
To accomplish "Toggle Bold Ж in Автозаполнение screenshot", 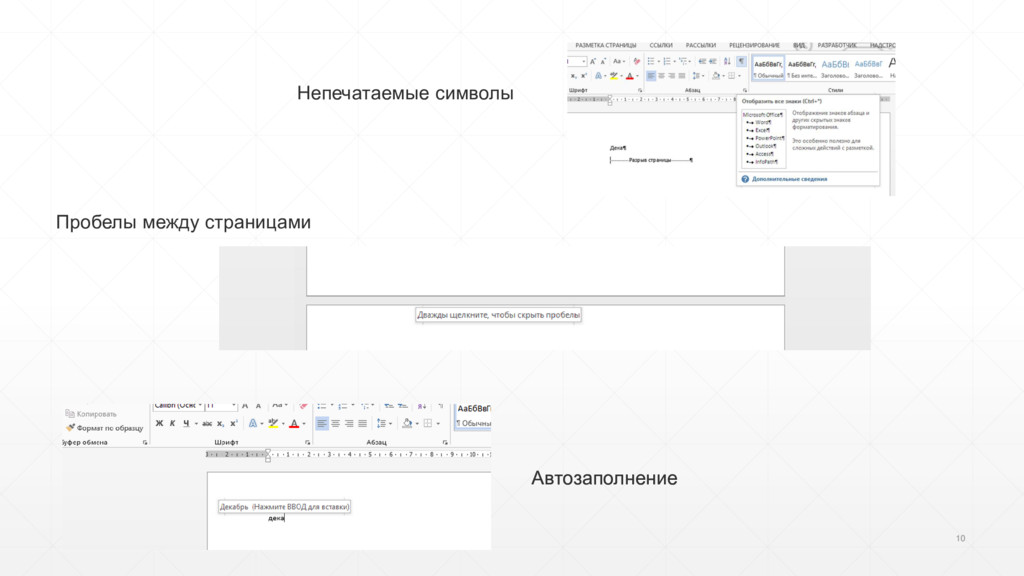I will (159, 424).
